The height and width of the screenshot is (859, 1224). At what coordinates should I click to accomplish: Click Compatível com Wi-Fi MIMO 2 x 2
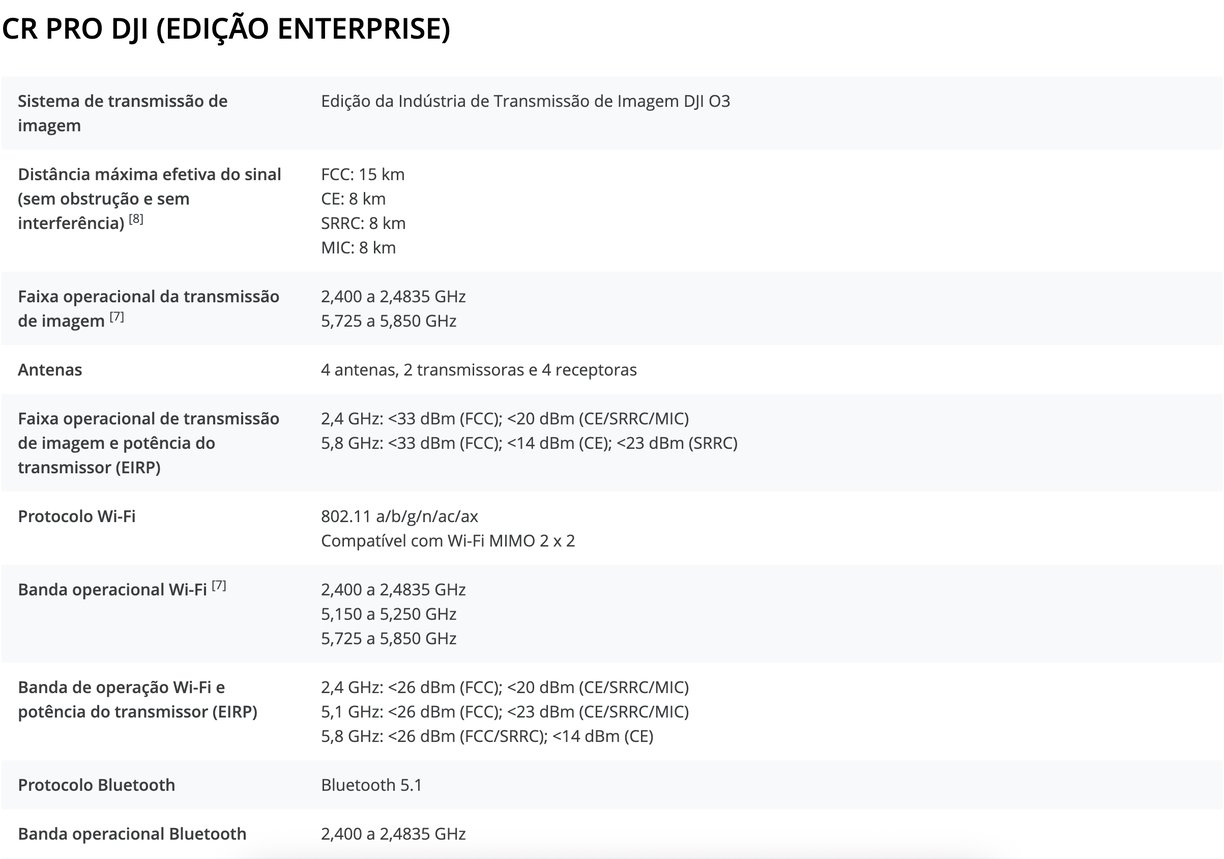(x=448, y=541)
